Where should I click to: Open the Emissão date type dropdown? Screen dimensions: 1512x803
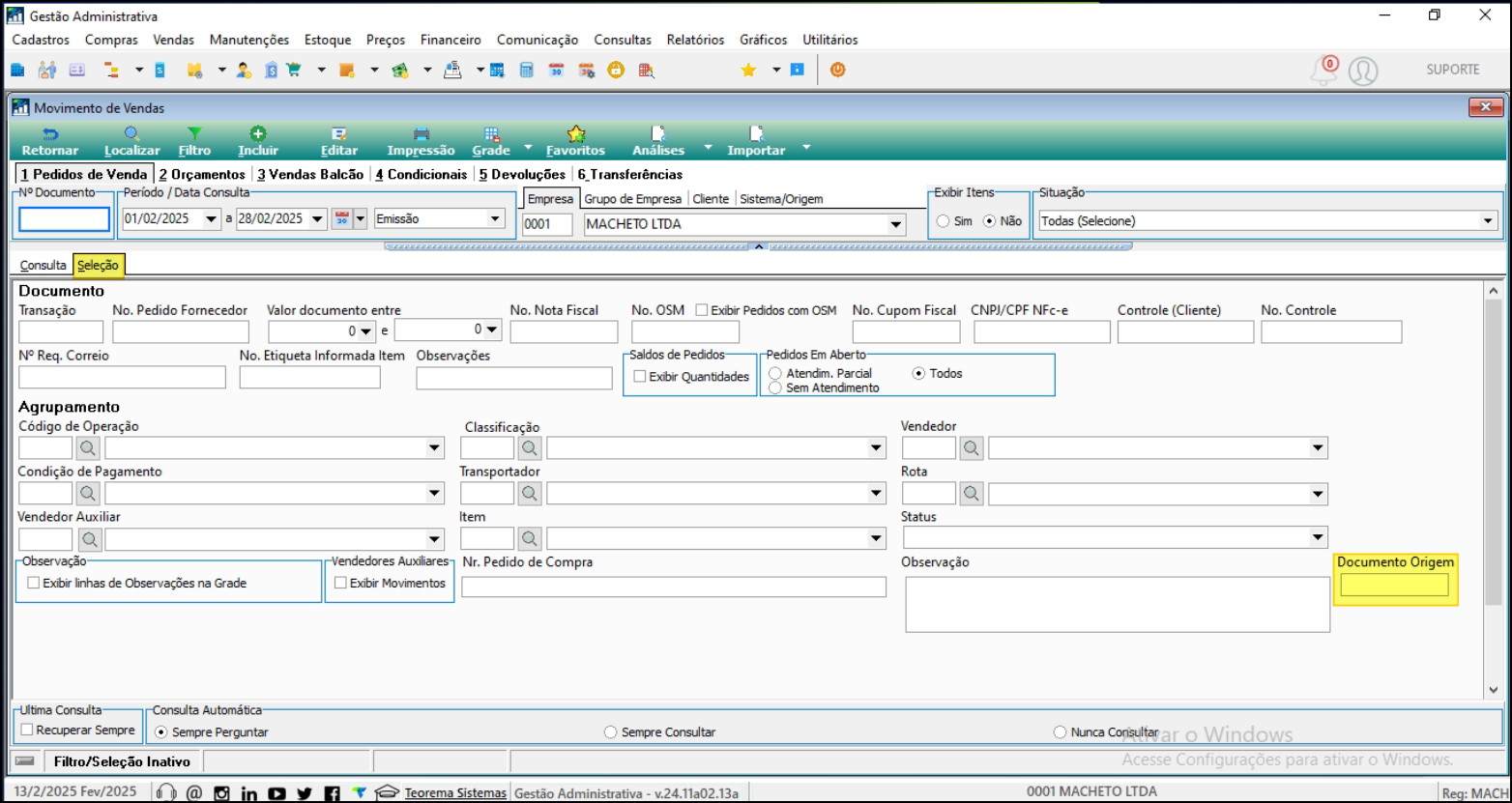pos(496,219)
